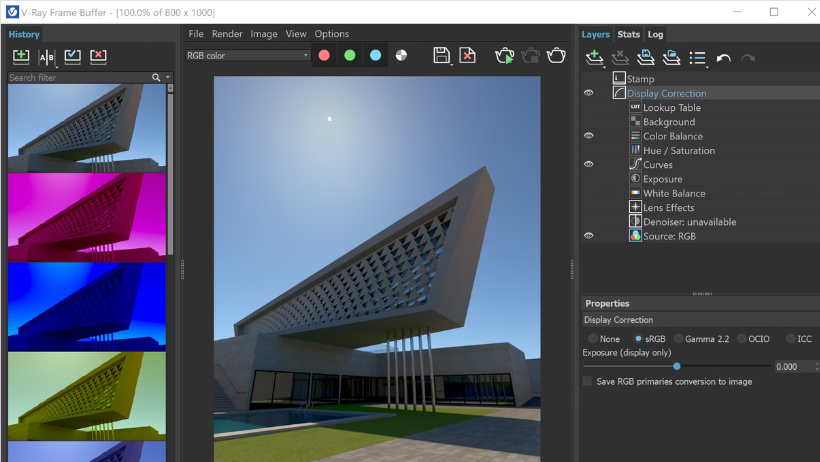Viewport: 820px width, 462px height.
Task: Click the Stamp layer icon
Action: [x=619, y=78]
